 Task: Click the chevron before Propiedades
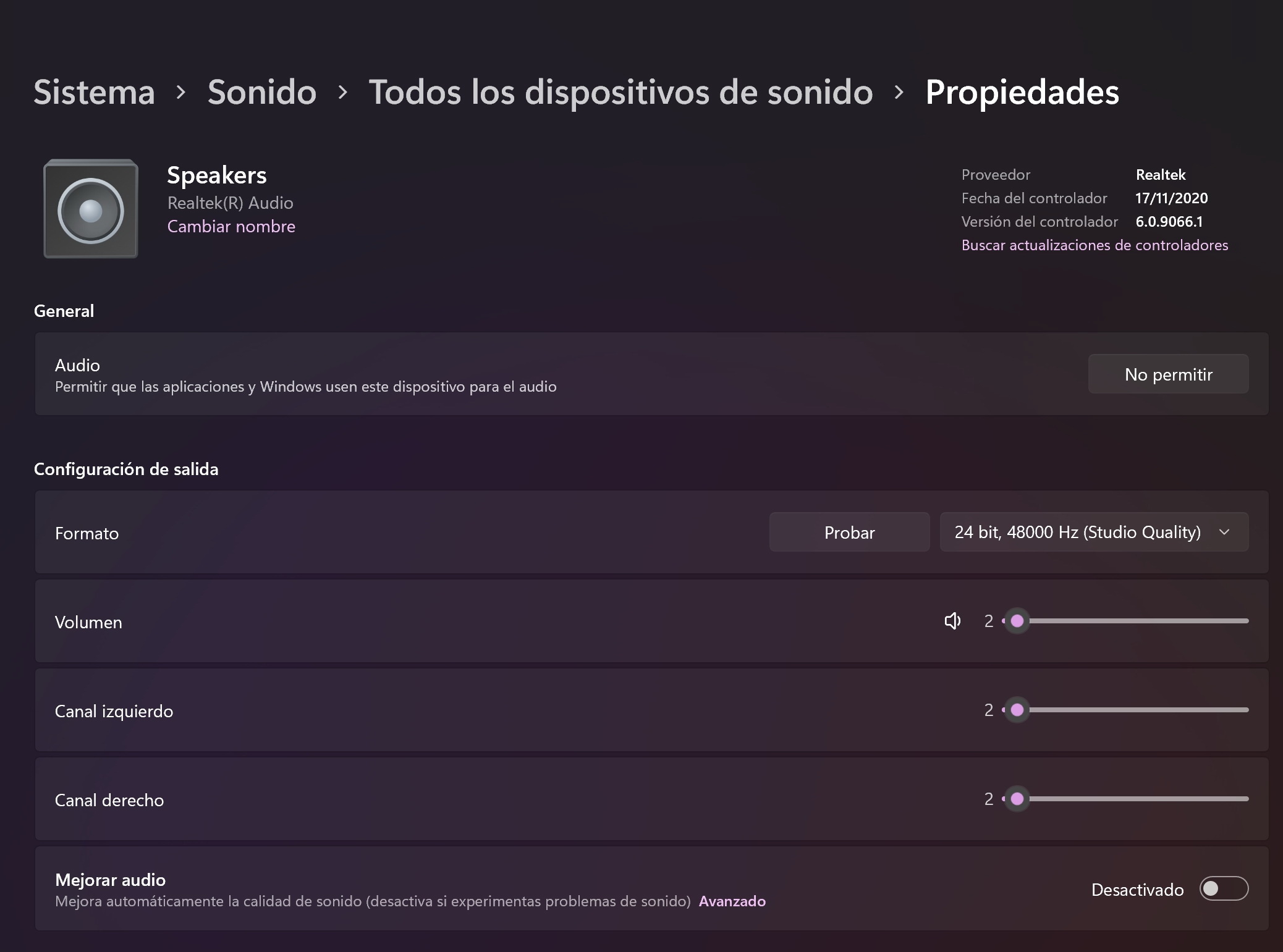coord(899,93)
